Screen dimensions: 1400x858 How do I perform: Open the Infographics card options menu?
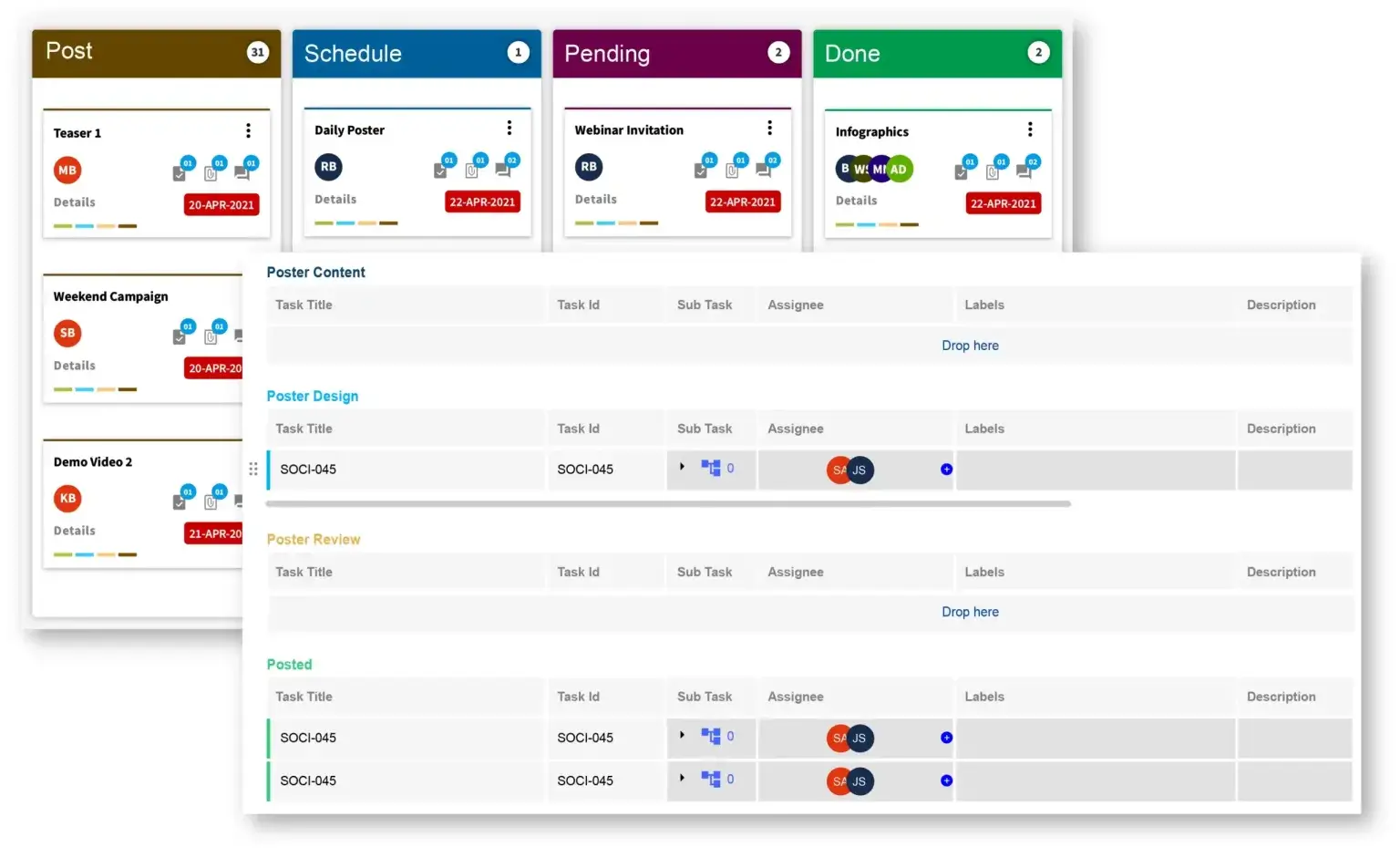(1030, 129)
